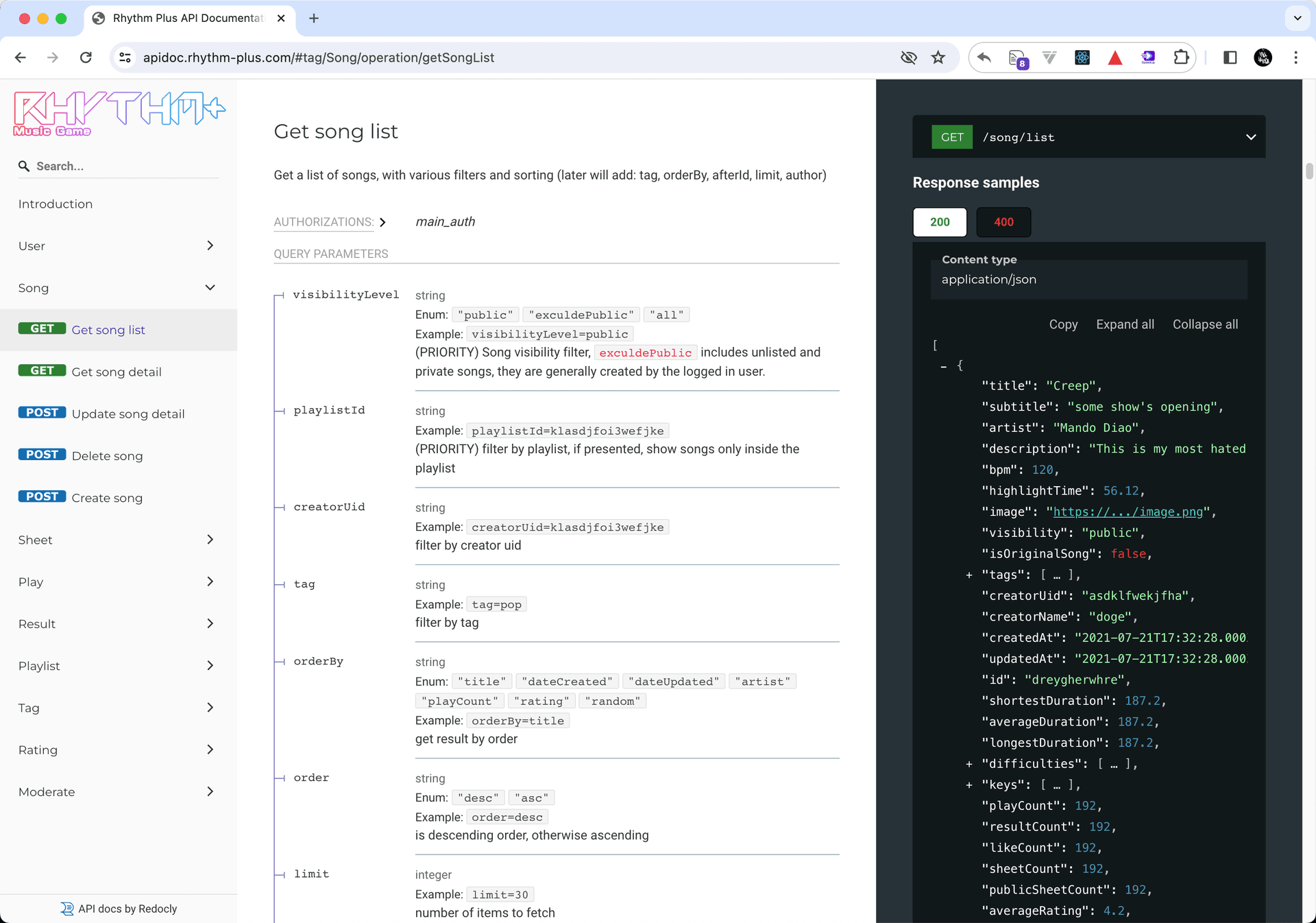The image size is (1316, 923).
Task: Click the browser back arrow
Action: [x=21, y=58]
